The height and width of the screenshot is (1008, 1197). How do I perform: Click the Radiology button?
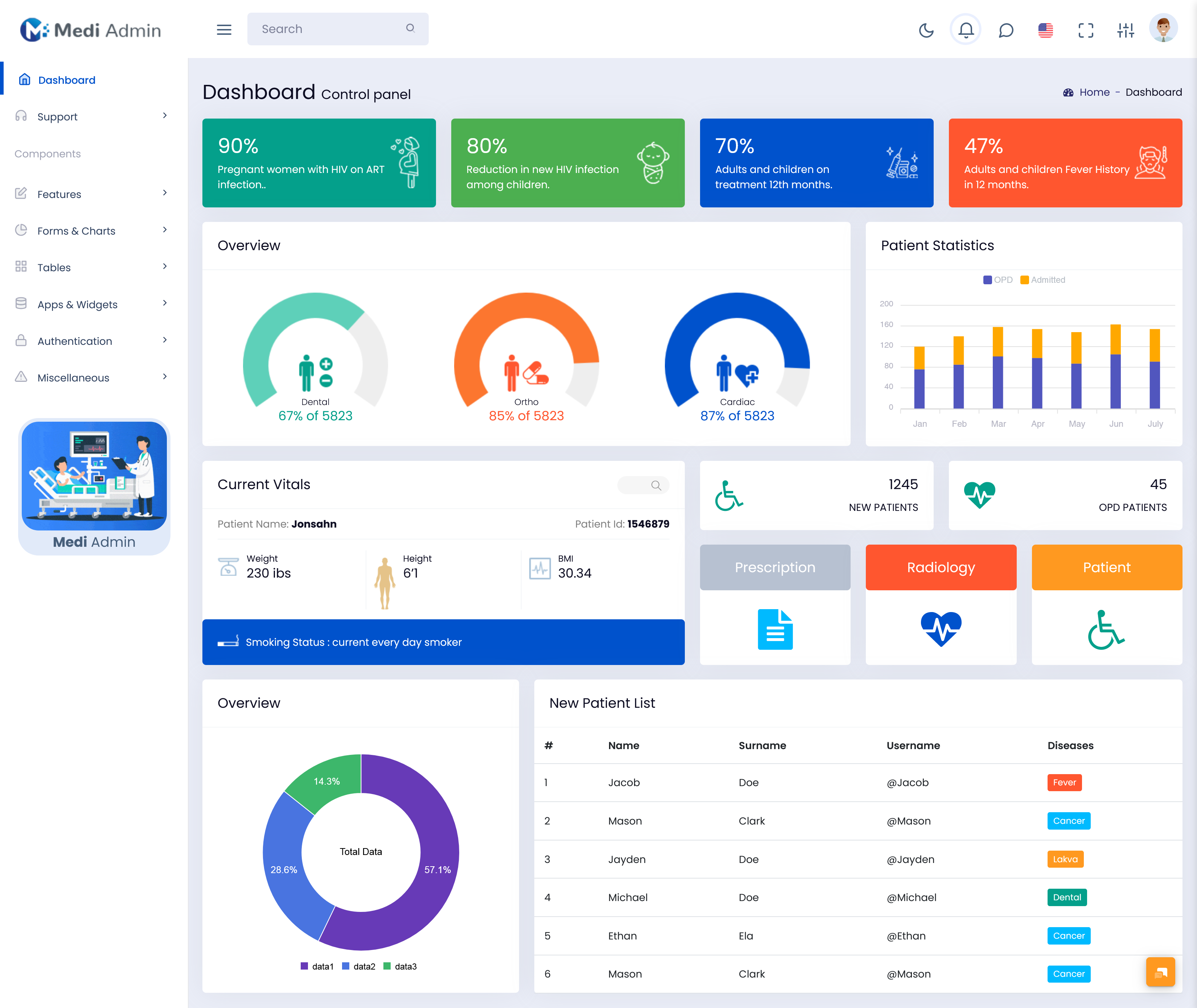point(941,567)
